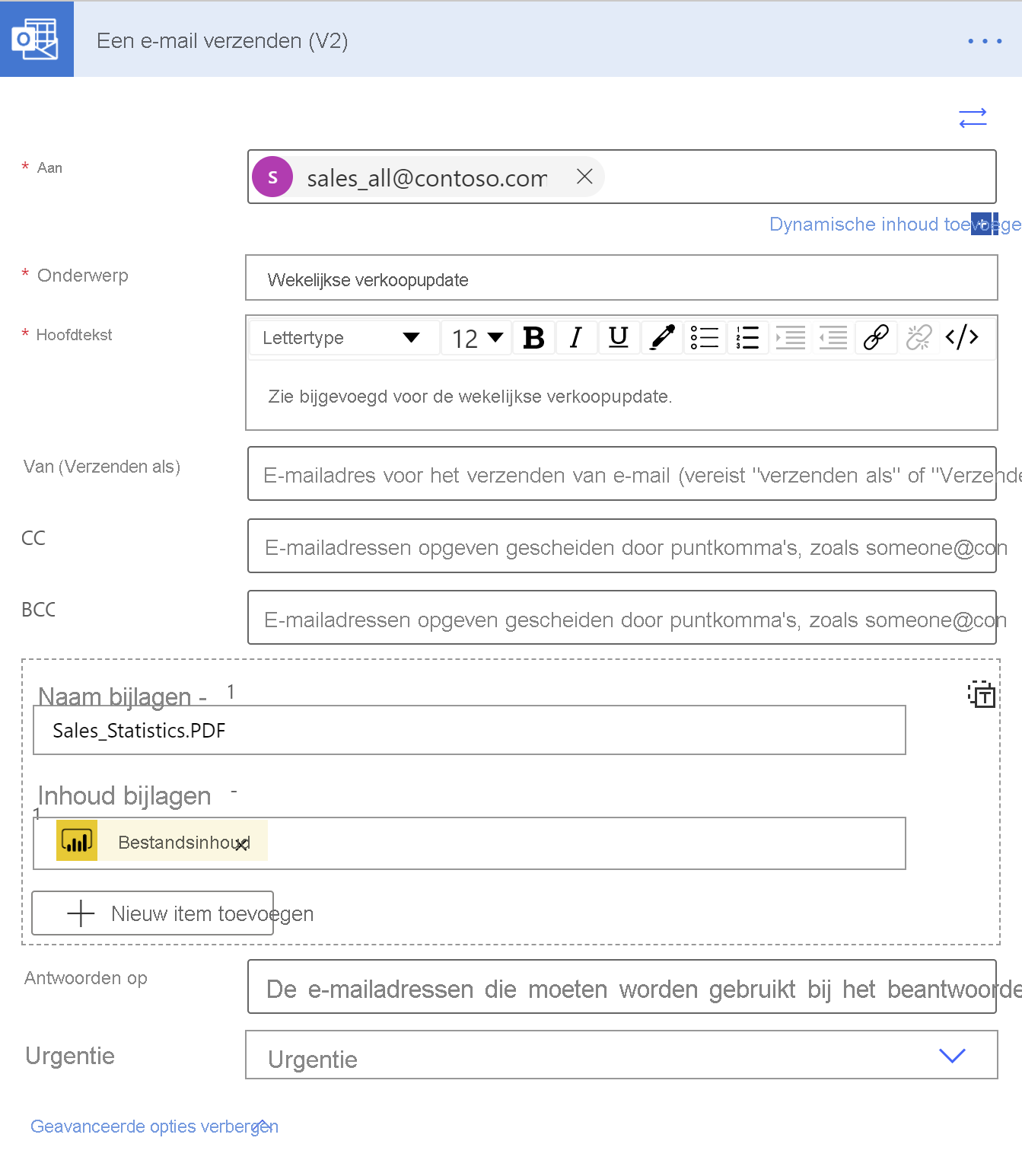1022x1176 pixels.
Task: Click the Onderwerp subject field
Action: point(621,278)
